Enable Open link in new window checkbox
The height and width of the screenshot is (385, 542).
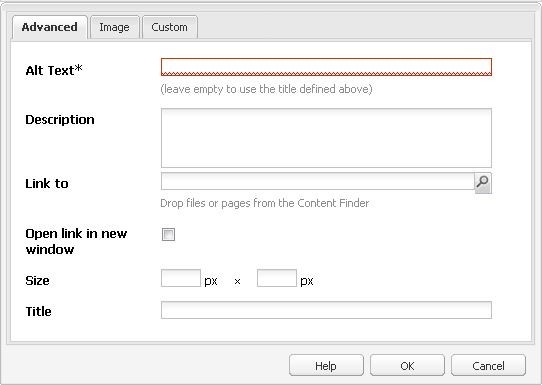(168, 234)
